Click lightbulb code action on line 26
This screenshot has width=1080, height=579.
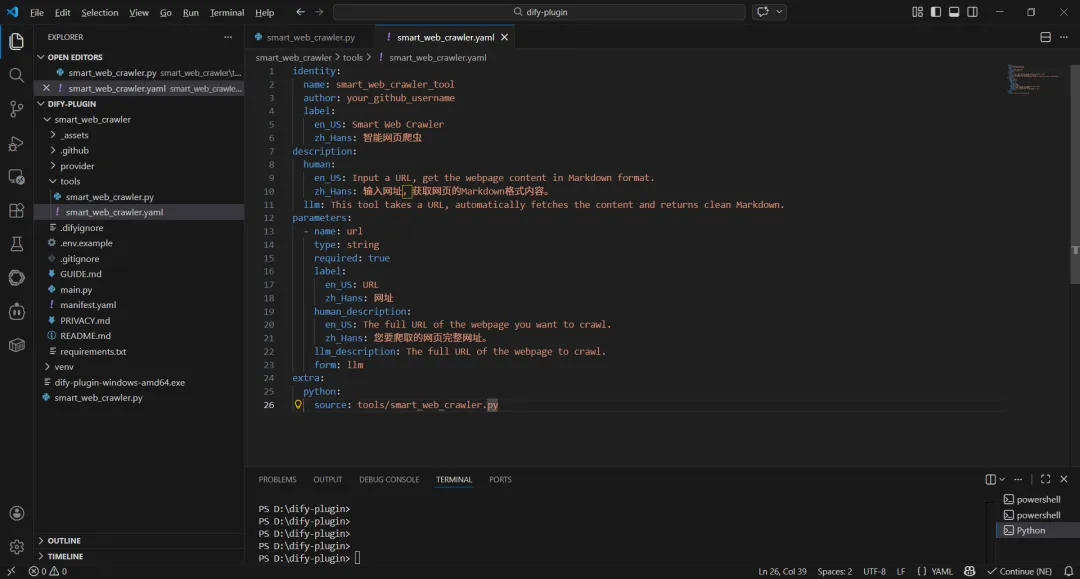tap(298, 405)
